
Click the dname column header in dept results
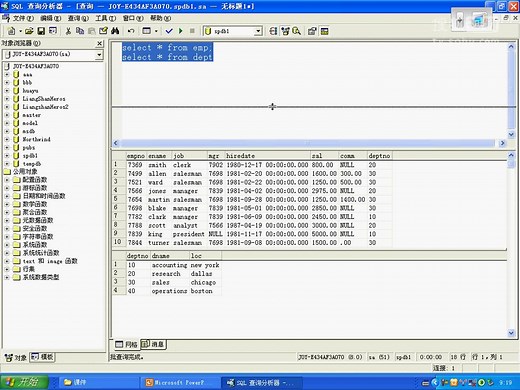coord(169,256)
